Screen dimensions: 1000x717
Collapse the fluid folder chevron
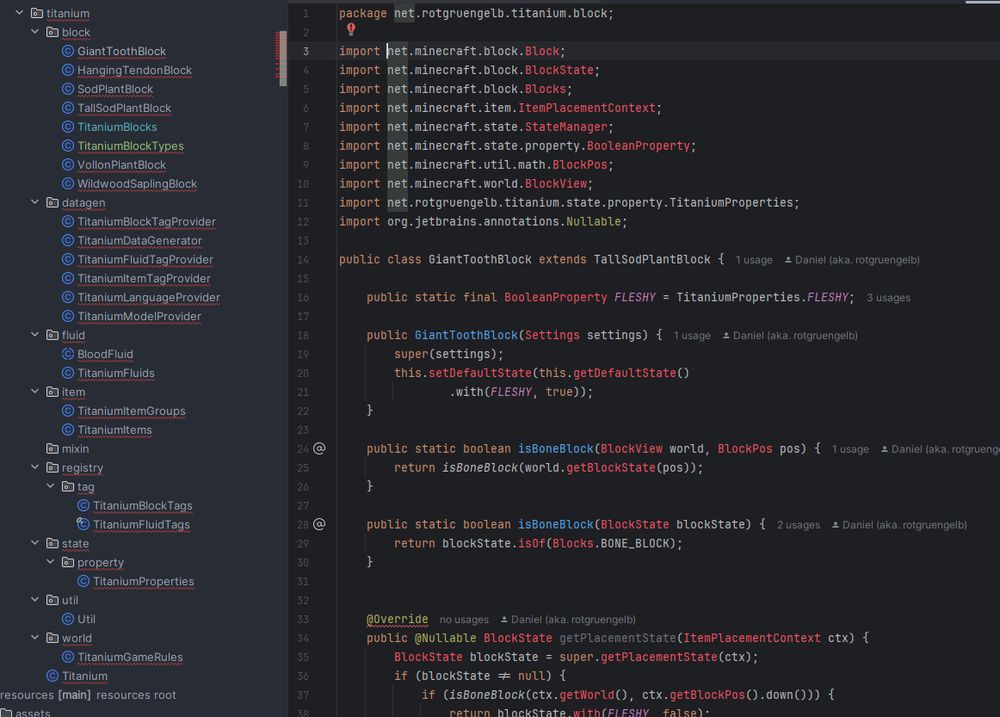(35, 335)
